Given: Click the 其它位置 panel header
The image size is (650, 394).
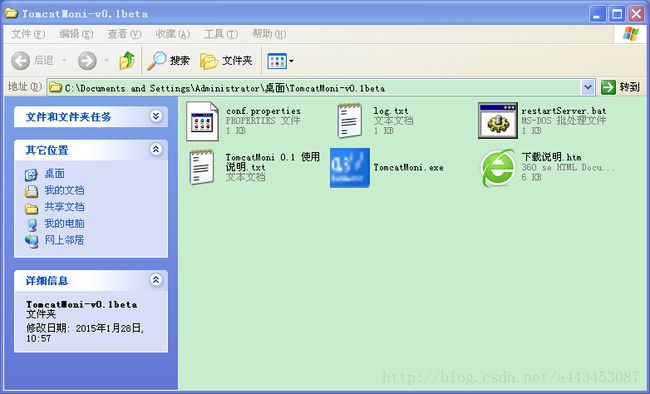Looking at the screenshot, I should [91, 150].
